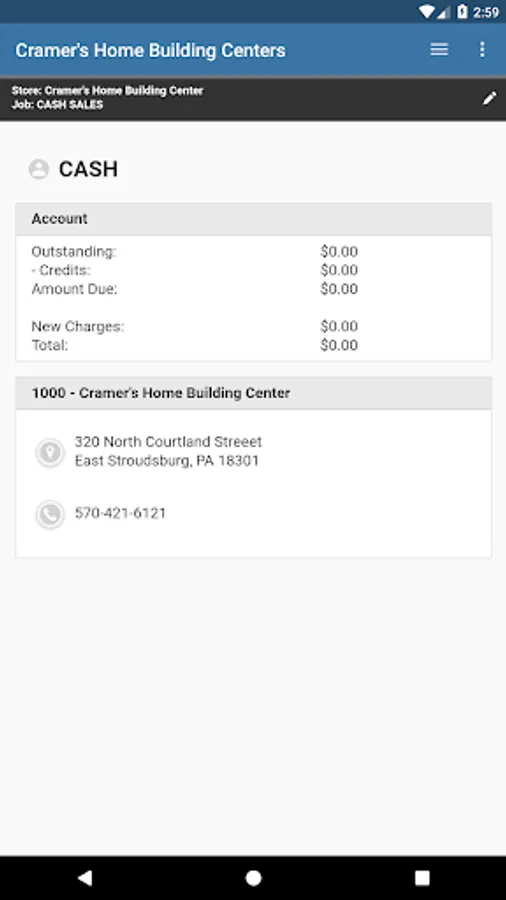506x900 pixels.
Task: Open the 320 North Courtland Street address
Action: (168, 451)
